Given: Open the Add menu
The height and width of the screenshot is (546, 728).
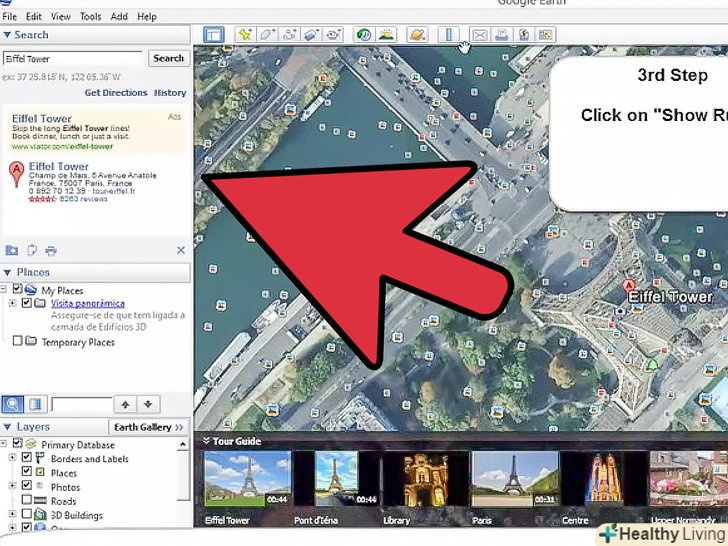Looking at the screenshot, I should (x=119, y=17).
